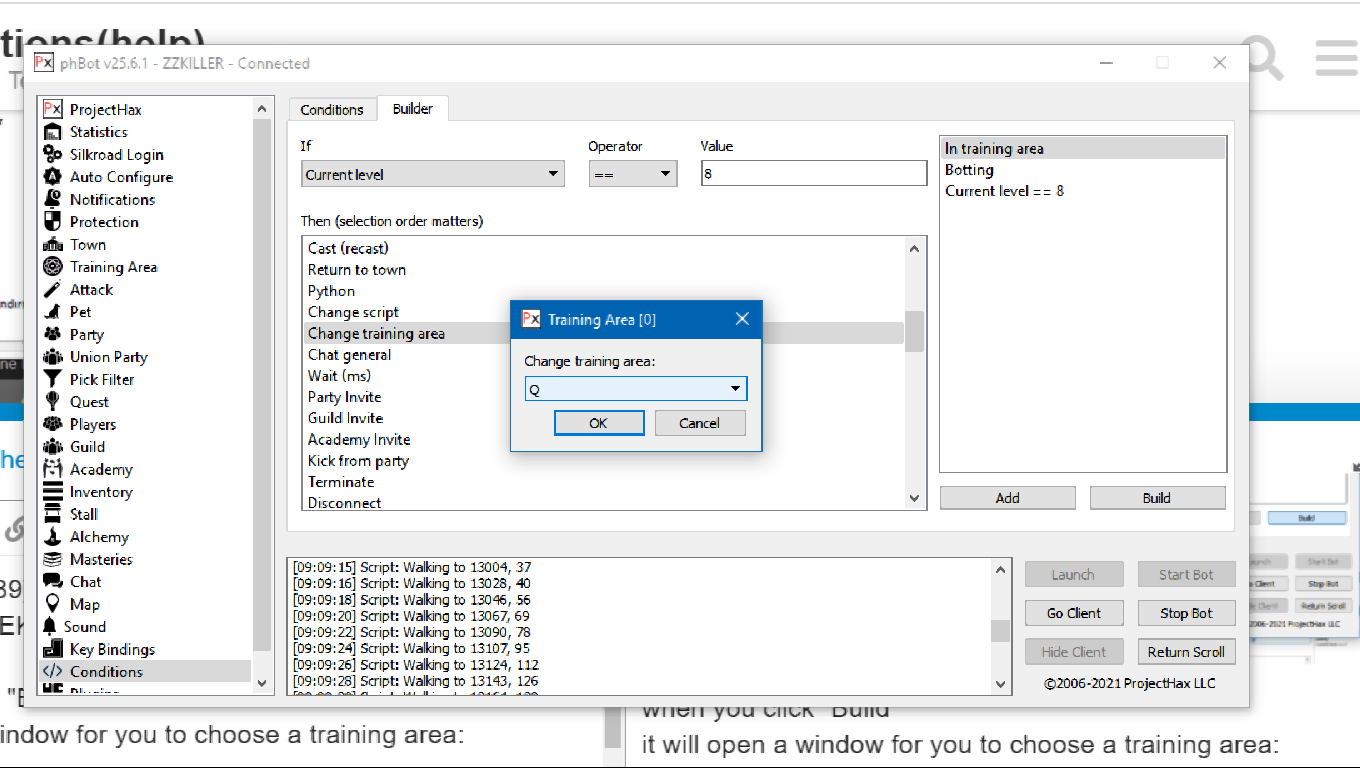This screenshot has width=1360, height=768.
Task: Select the Protection shield icon
Action: (53, 222)
